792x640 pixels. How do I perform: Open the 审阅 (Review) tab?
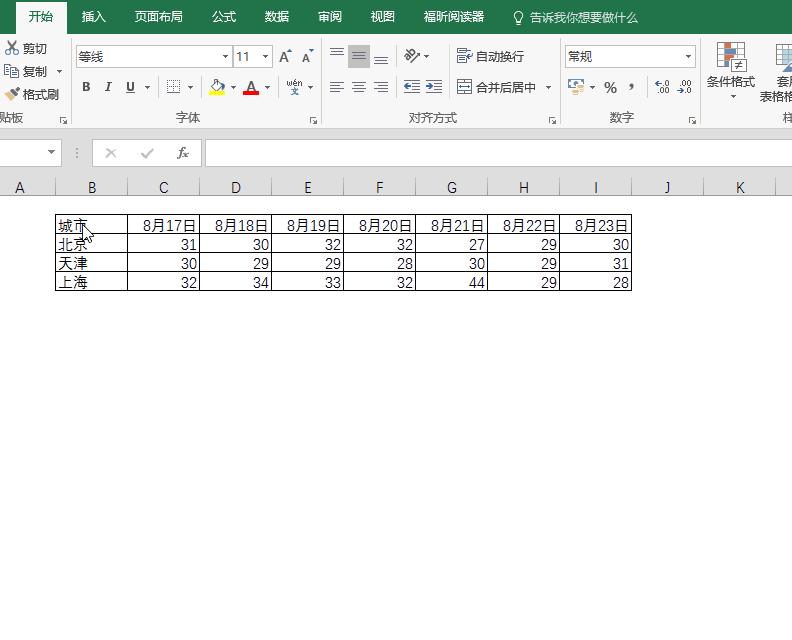click(330, 17)
